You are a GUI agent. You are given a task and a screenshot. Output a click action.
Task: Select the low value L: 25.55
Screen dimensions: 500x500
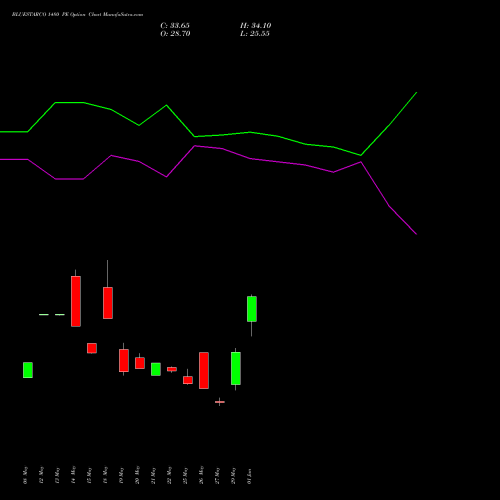pos(255,34)
